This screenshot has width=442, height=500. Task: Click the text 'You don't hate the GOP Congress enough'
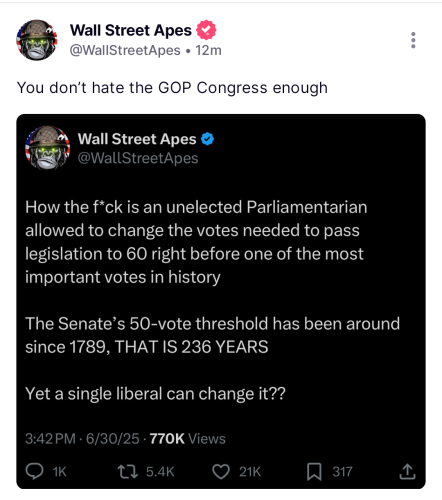172,88
